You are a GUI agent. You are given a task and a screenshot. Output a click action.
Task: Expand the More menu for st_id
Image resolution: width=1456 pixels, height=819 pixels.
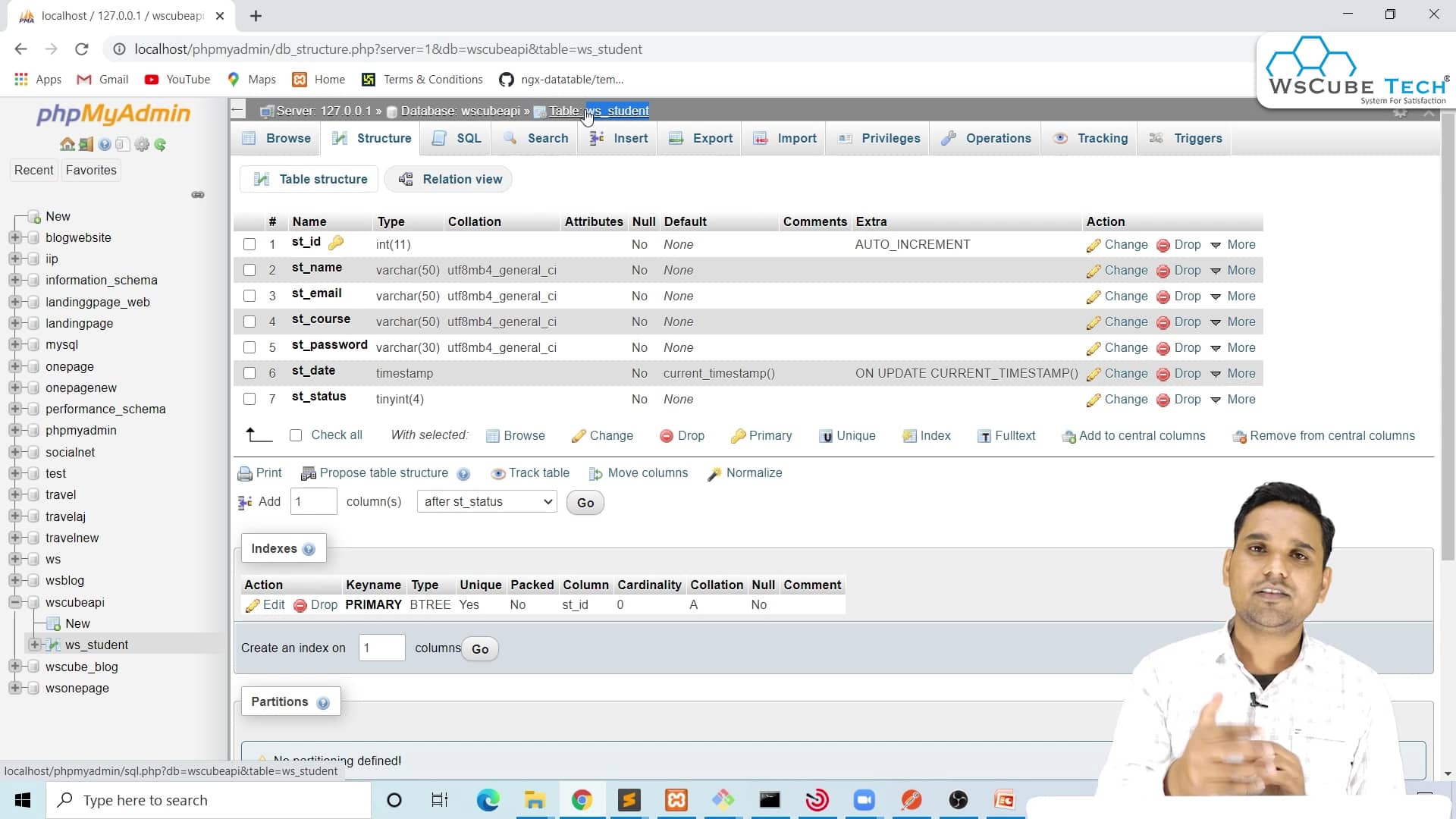[1233, 245]
